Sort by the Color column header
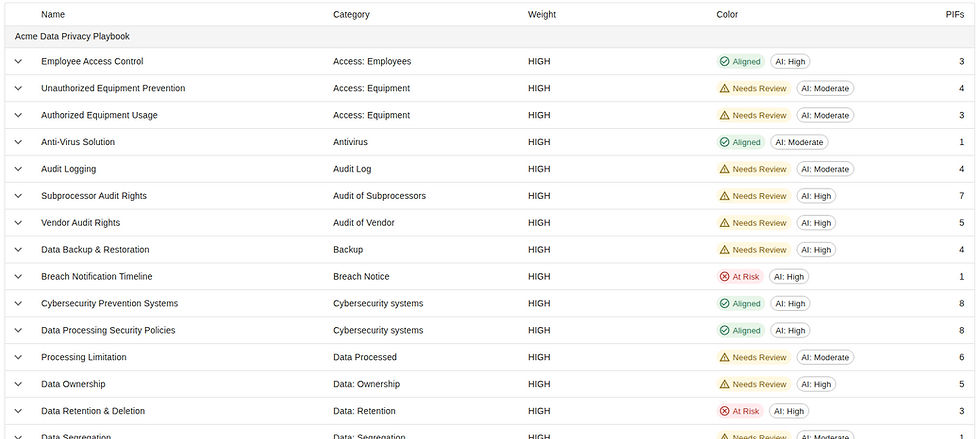The height and width of the screenshot is (439, 980). click(x=727, y=14)
